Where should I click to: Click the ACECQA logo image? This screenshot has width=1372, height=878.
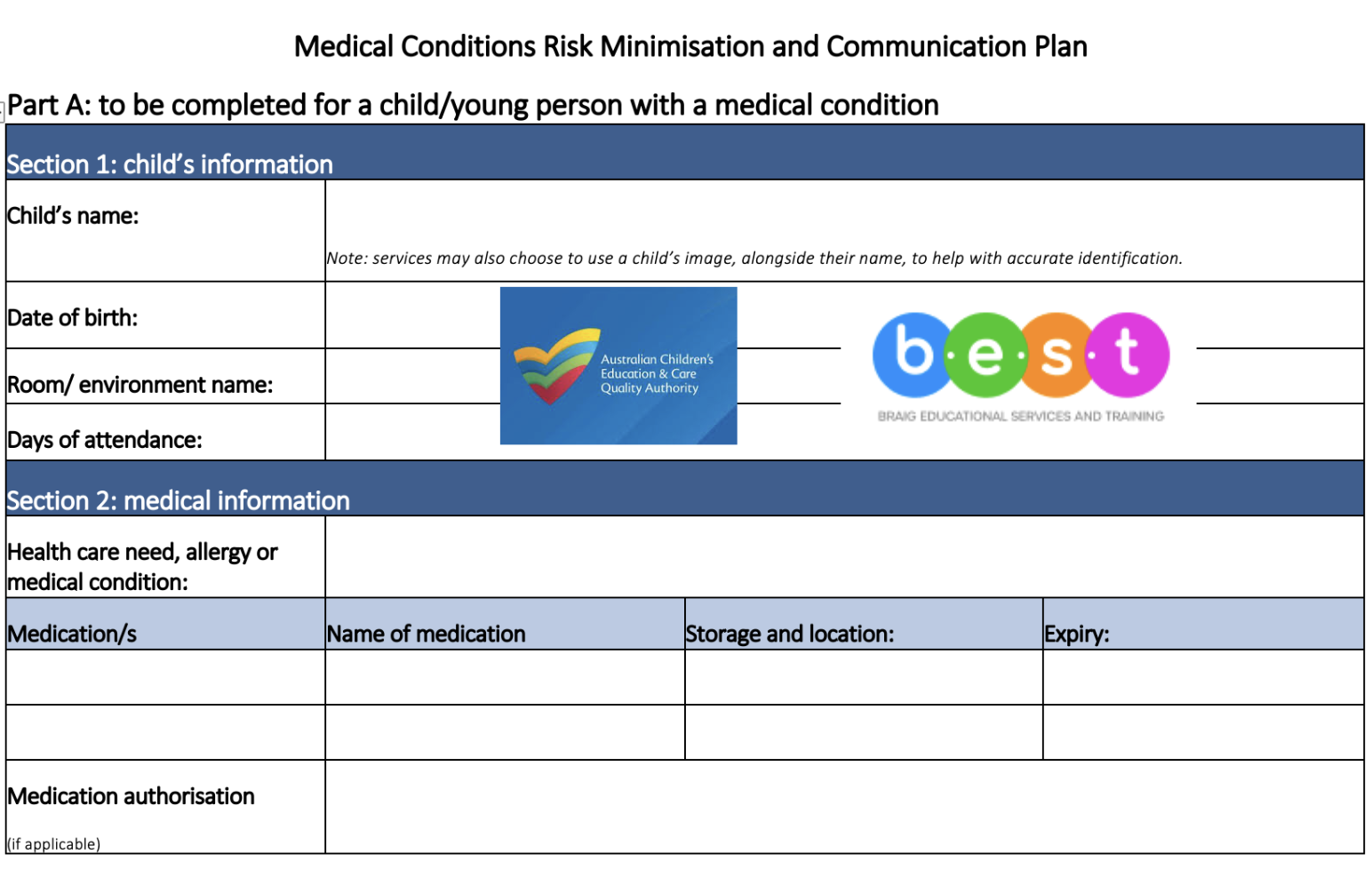point(618,365)
